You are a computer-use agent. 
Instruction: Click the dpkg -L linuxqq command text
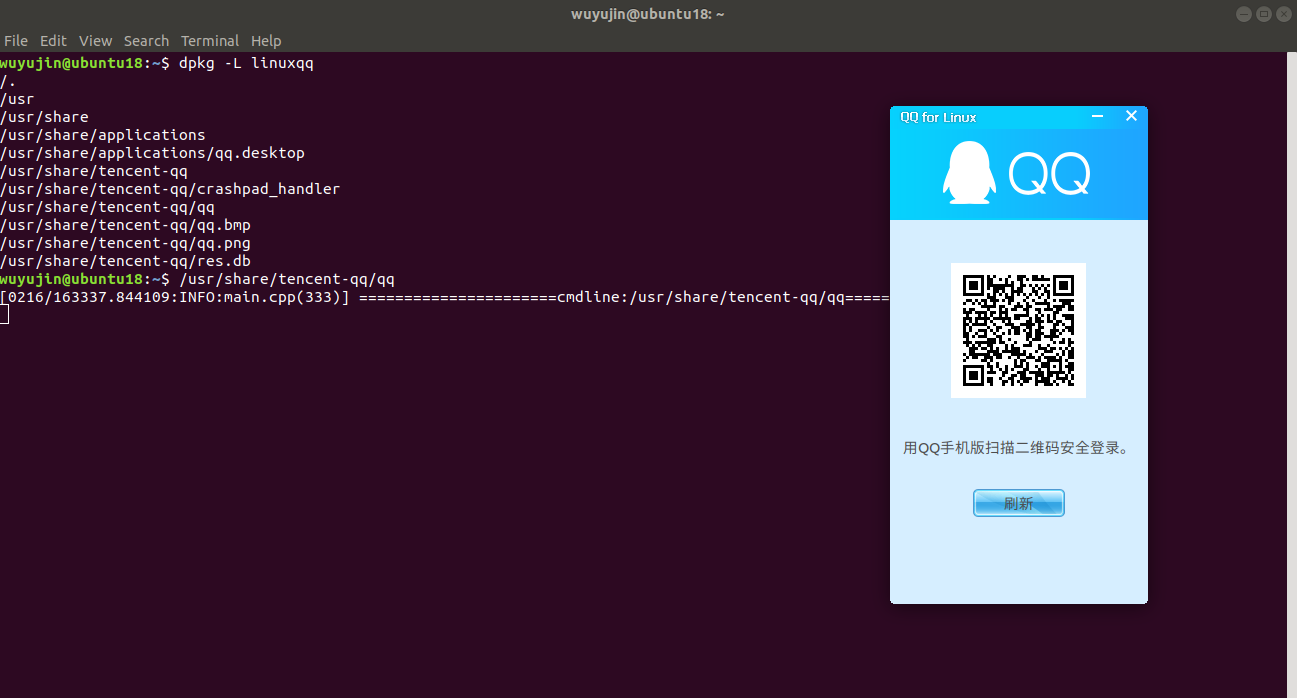pos(247,63)
